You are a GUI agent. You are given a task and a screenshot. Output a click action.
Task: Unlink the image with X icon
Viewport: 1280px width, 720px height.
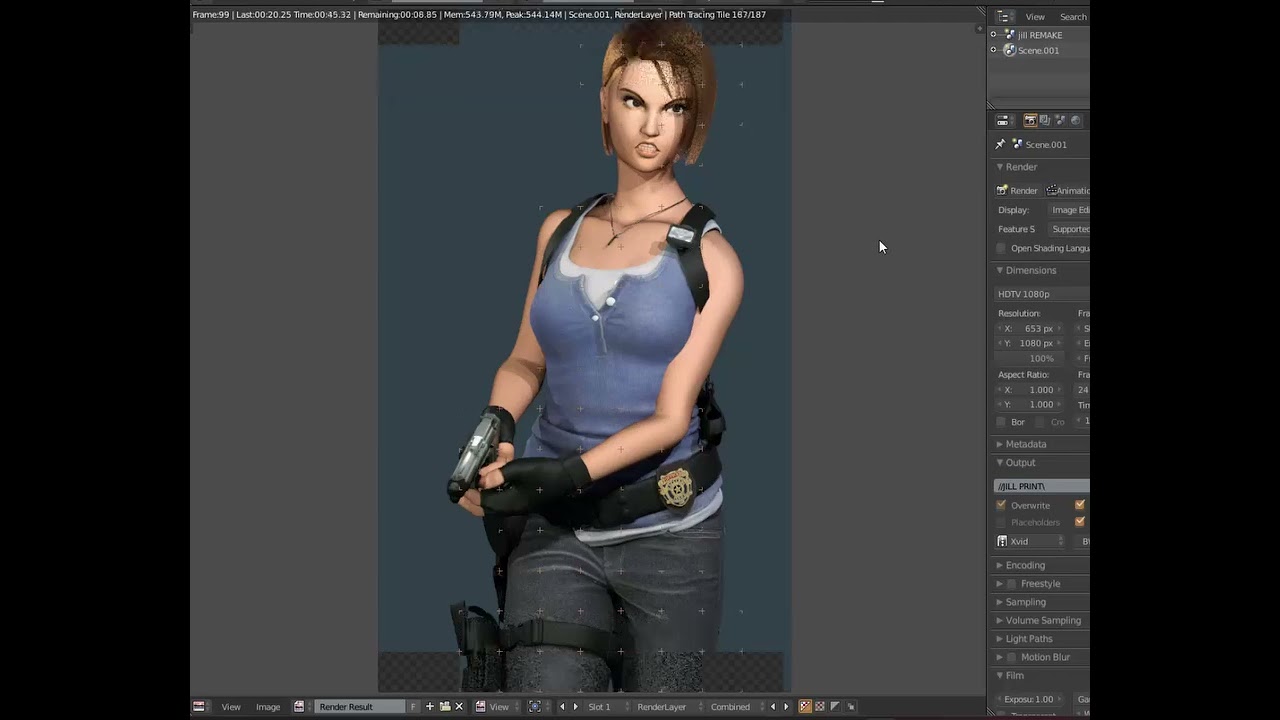pos(459,706)
